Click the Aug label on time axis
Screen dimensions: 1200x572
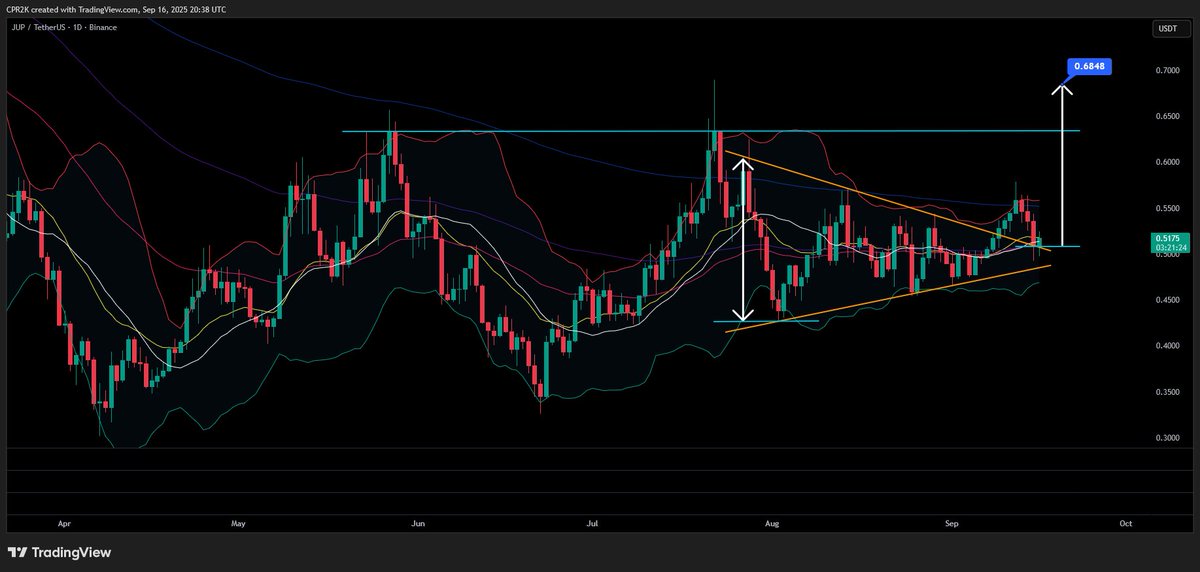(x=771, y=522)
